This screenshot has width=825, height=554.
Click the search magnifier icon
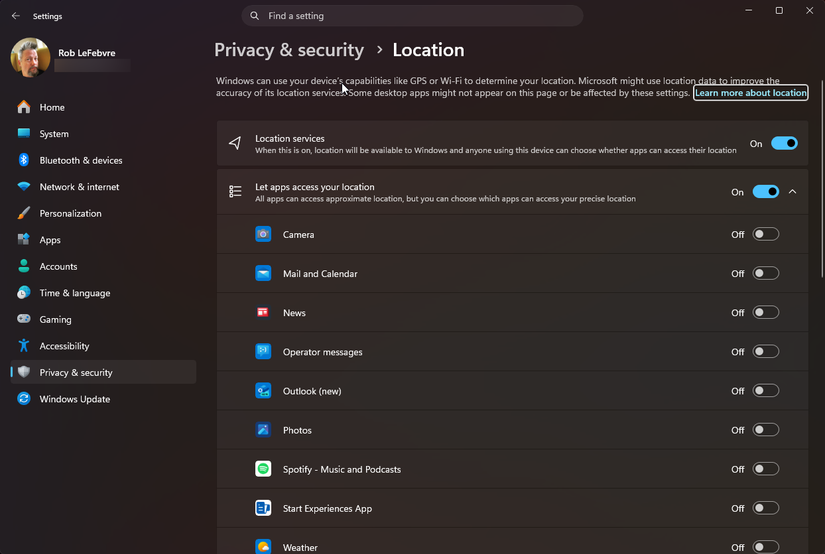click(255, 16)
